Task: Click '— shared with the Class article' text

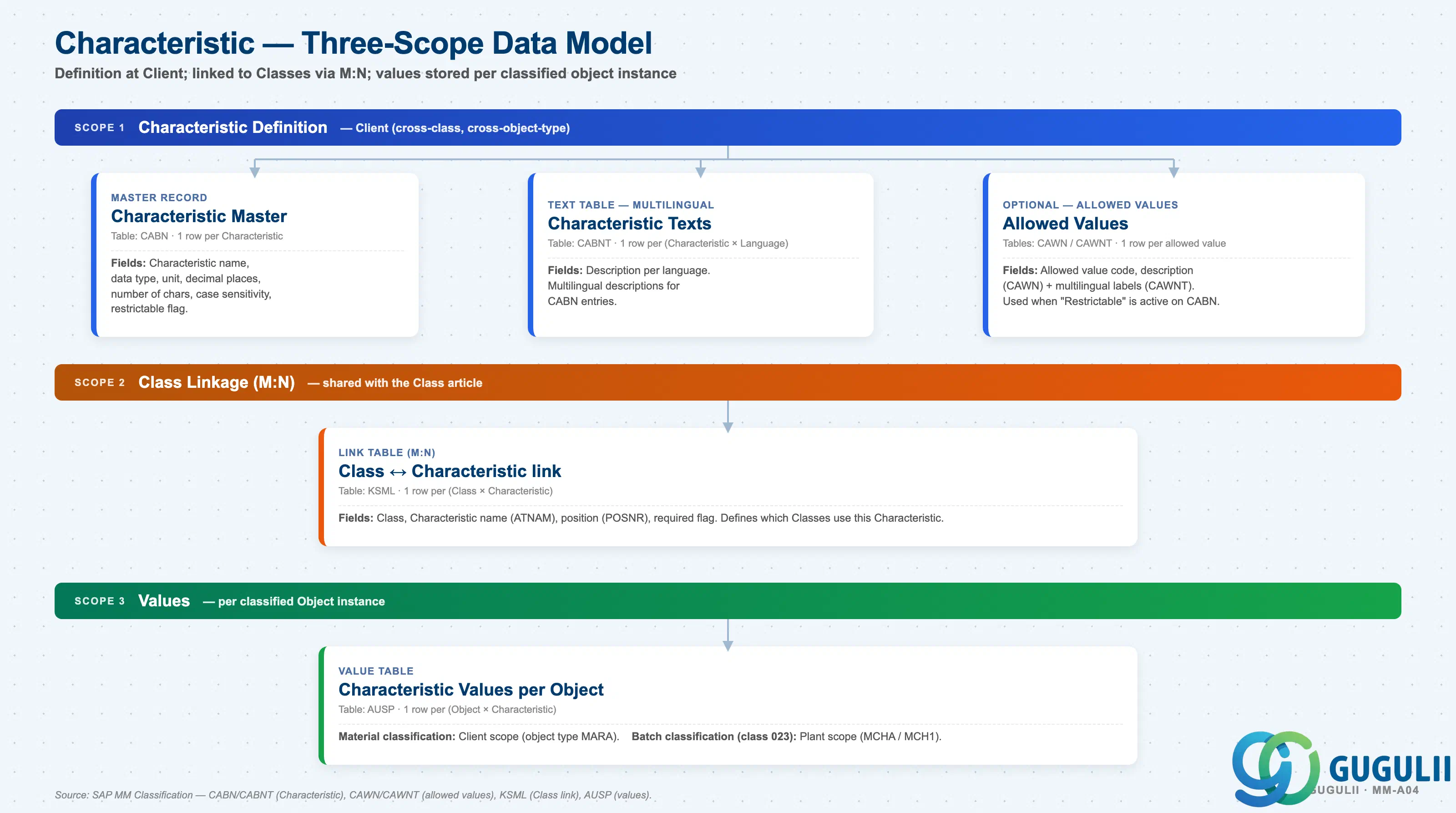Action: (x=395, y=383)
